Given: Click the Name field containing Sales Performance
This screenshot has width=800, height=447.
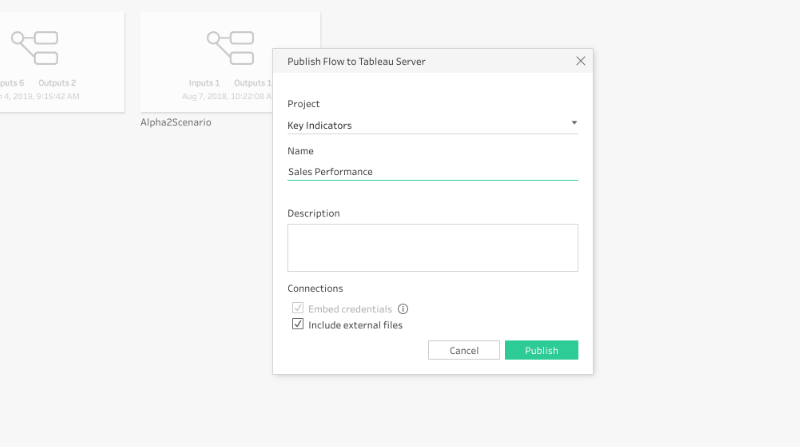Looking at the screenshot, I should (430, 171).
